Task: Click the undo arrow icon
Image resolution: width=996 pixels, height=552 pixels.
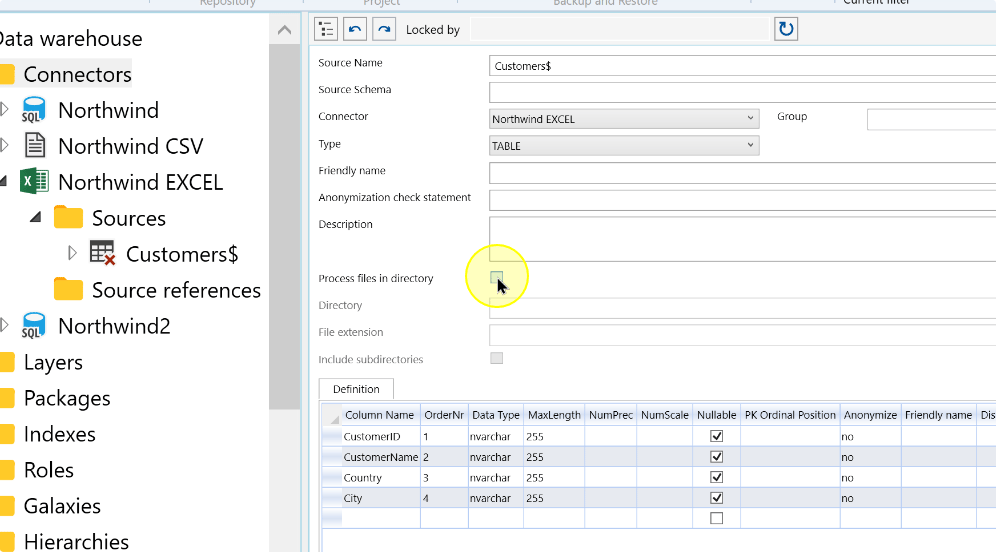Action: pyautogui.click(x=355, y=29)
